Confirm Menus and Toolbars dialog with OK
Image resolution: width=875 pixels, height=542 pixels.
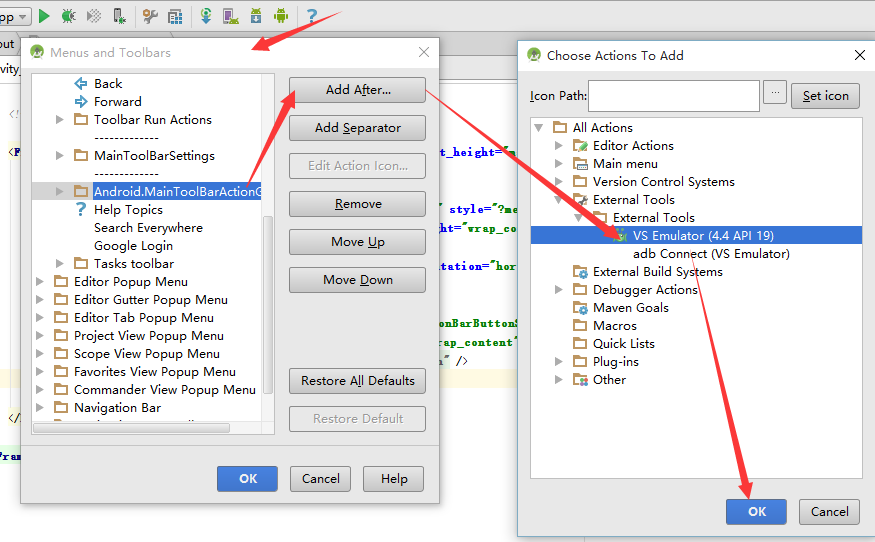coord(247,479)
